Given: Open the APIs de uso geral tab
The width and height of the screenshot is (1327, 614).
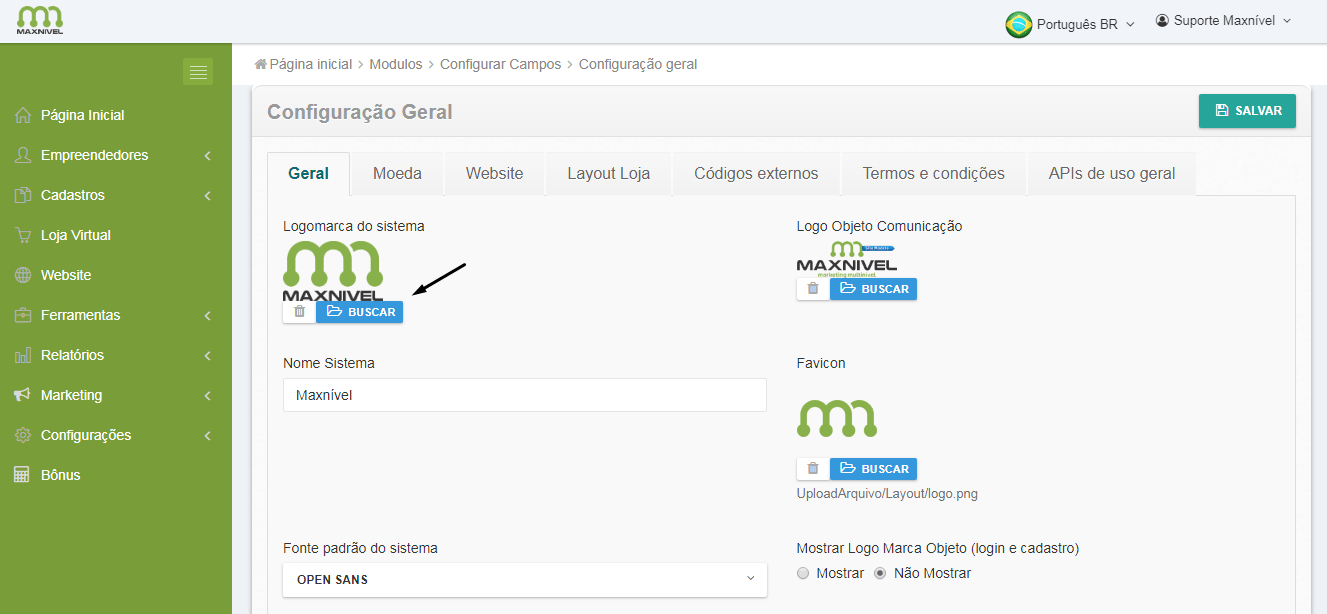Looking at the screenshot, I should click(1112, 173).
